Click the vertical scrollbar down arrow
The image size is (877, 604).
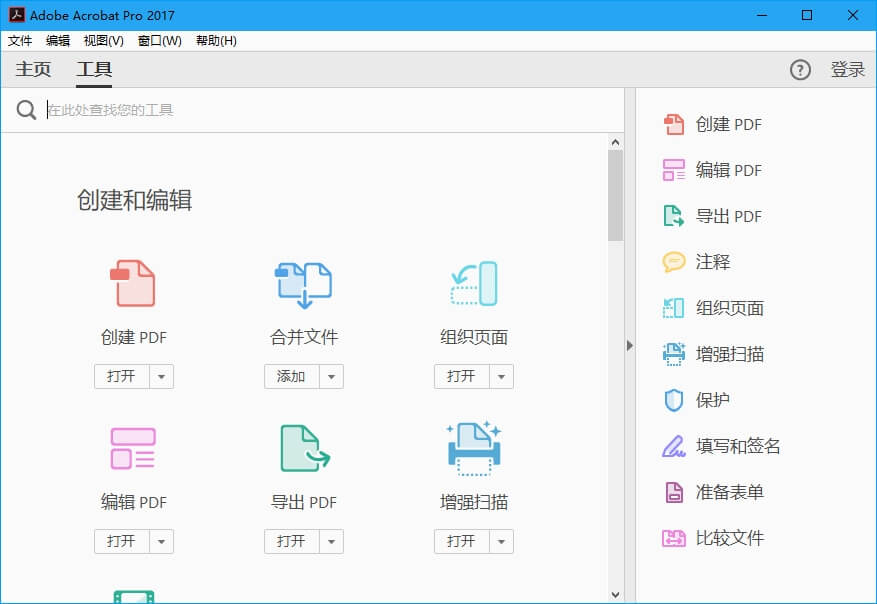615,595
